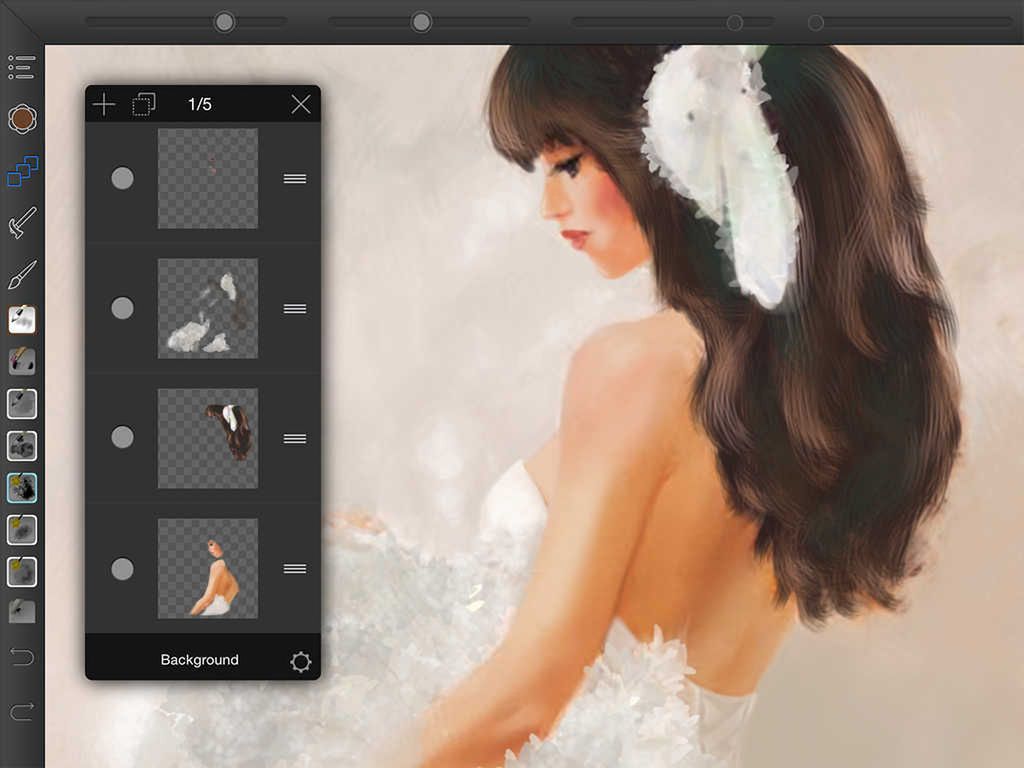Close the layers panel
This screenshot has height=768, width=1024.
pyautogui.click(x=301, y=104)
